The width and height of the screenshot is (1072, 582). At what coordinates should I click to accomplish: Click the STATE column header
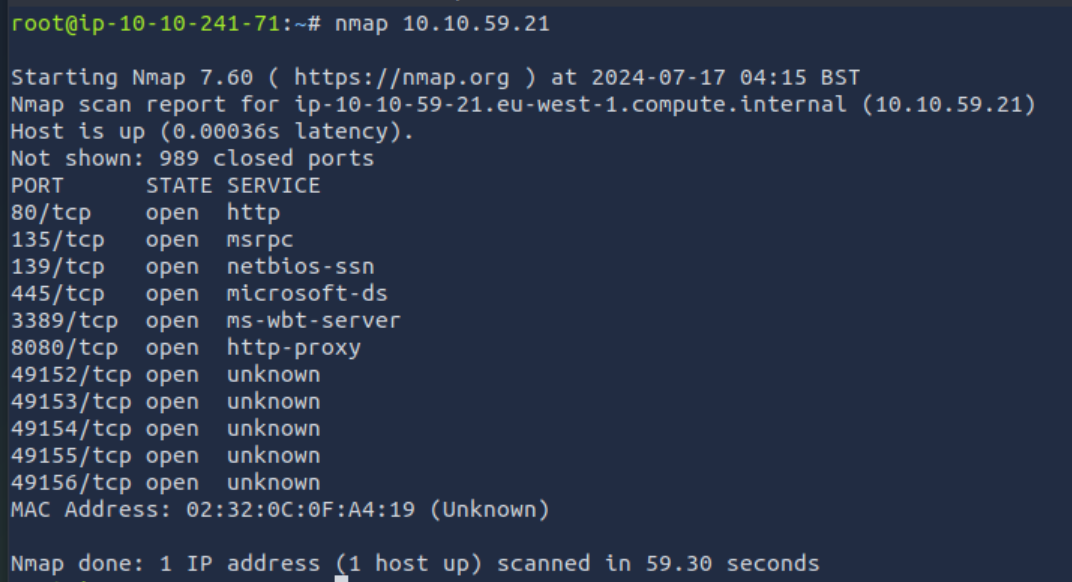[x=178, y=186]
